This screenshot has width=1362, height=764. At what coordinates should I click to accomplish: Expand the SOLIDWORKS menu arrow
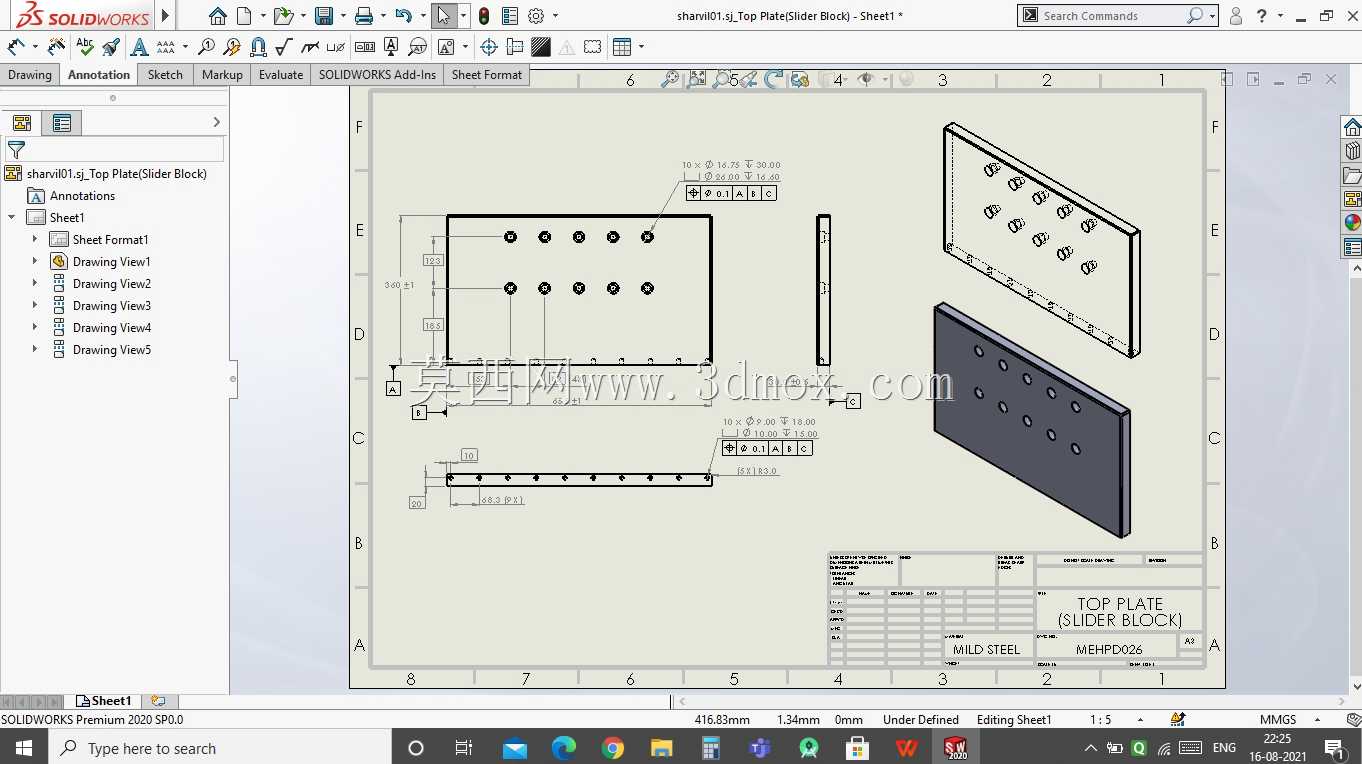[166, 16]
